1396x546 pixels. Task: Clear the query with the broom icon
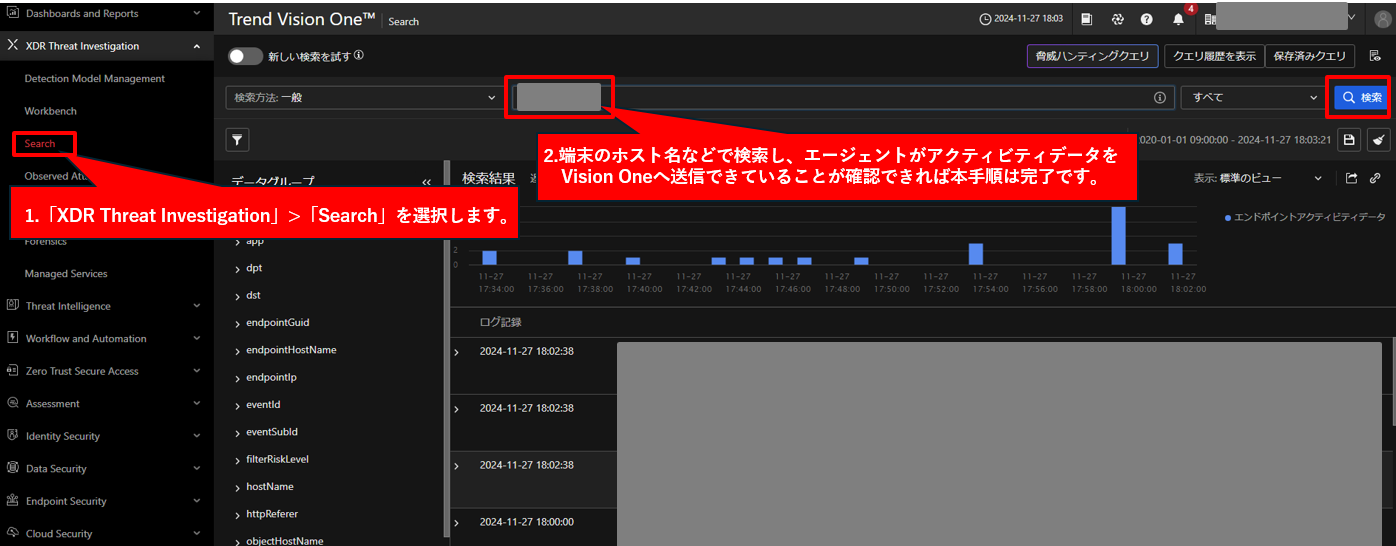1379,140
